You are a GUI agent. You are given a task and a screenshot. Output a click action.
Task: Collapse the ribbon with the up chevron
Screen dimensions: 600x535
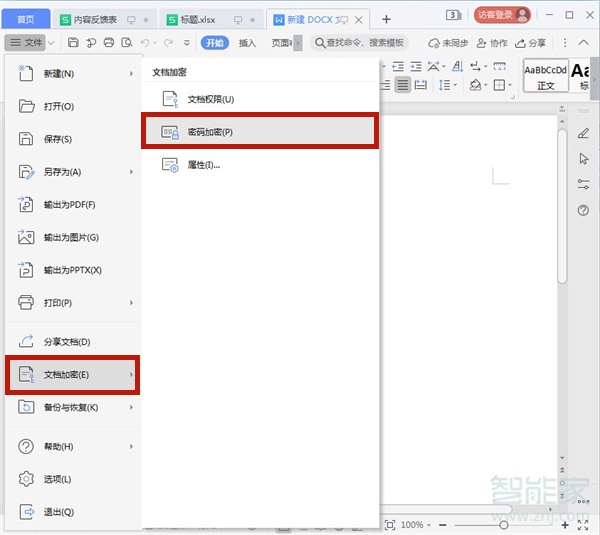[583, 42]
